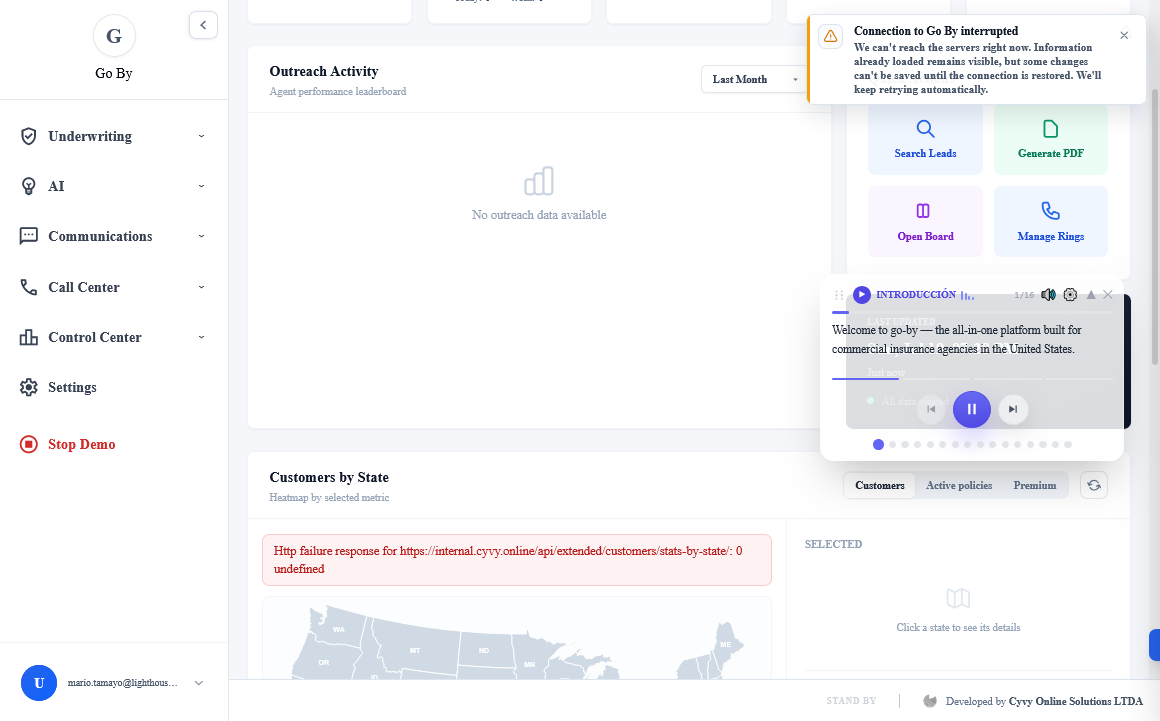1160x721 pixels.
Task: Skip to the next tour step
Action: pyautogui.click(x=1013, y=409)
